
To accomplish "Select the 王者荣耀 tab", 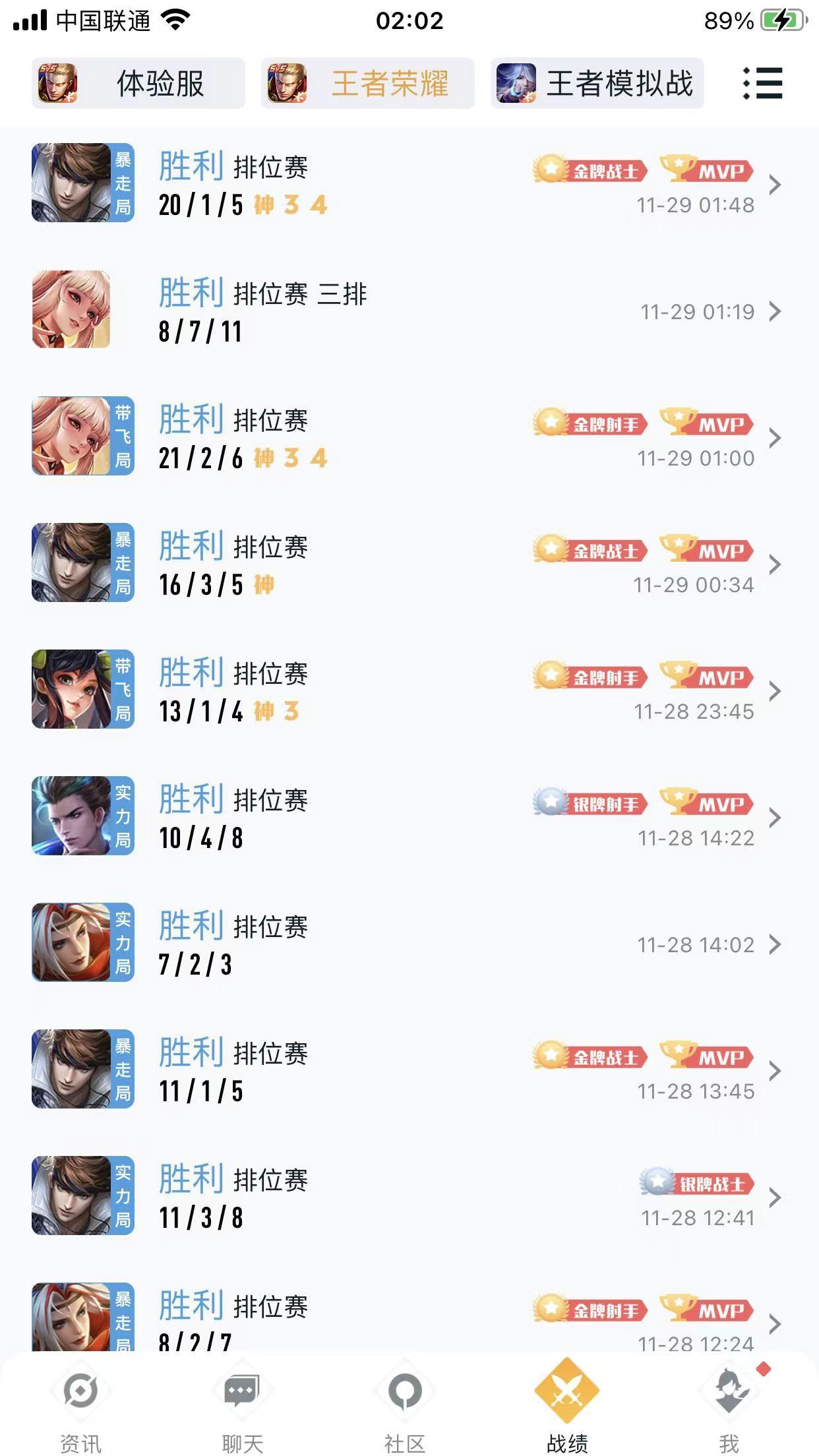I will click(x=367, y=83).
